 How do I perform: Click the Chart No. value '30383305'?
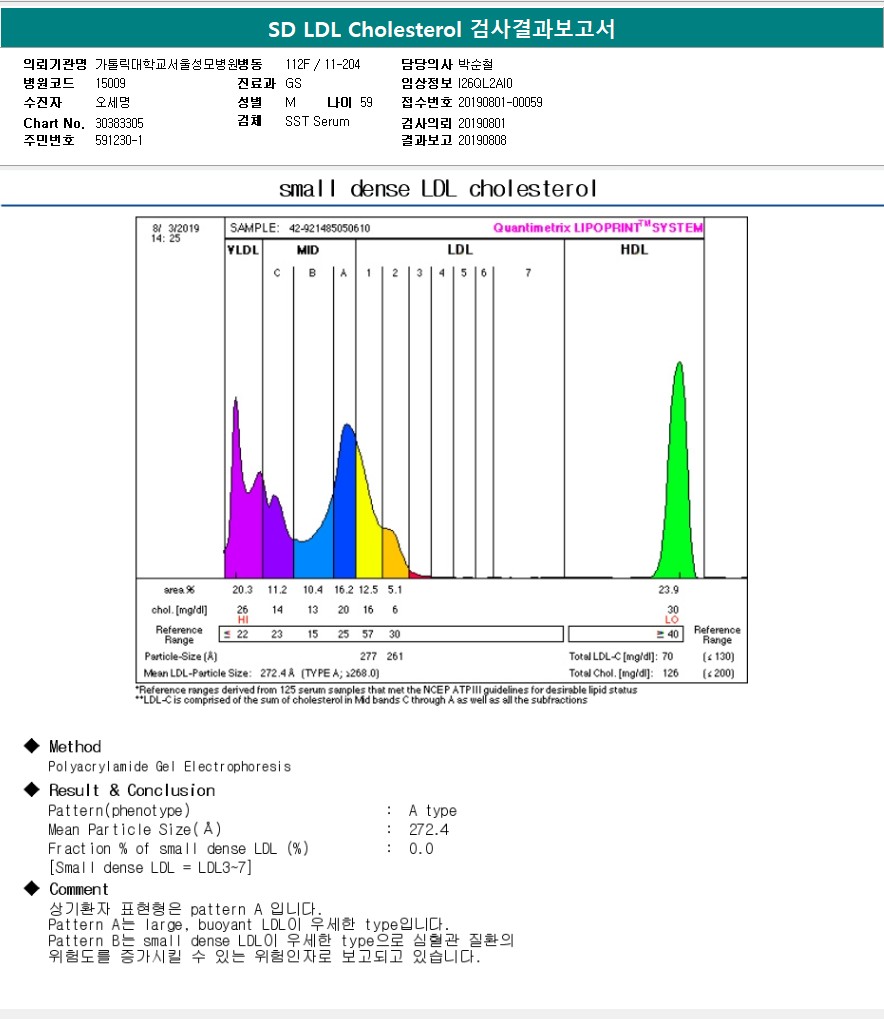119,123
